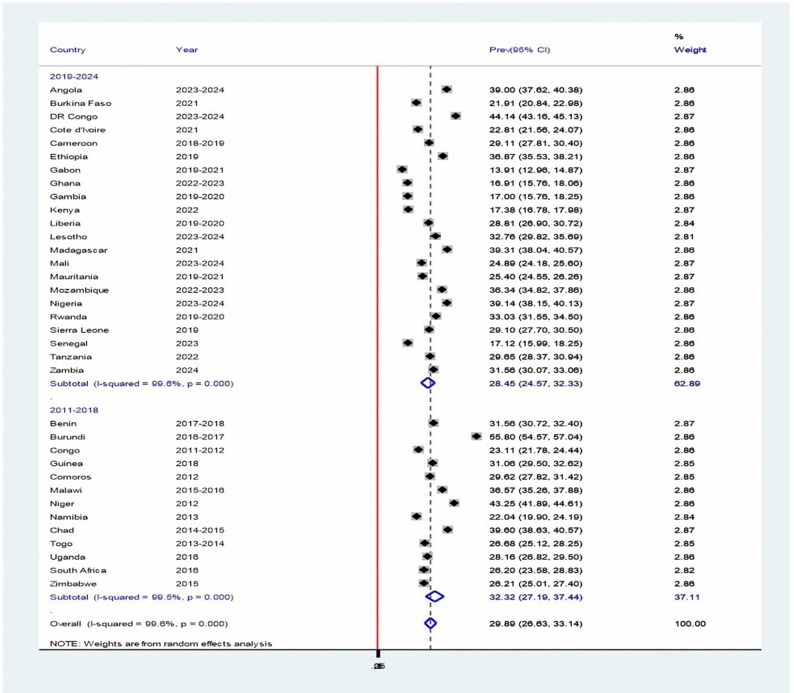Click the Uganda country label

pyautogui.click(x=67, y=557)
